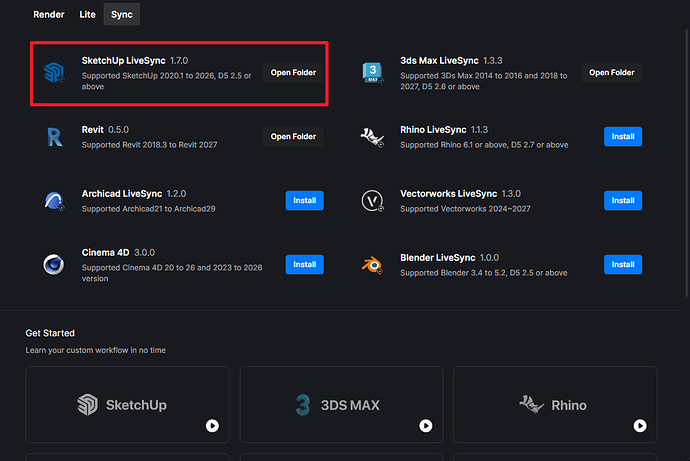
Task: Click the Archicad LiveSync plugin icon
Action: pyautogui.click(x=54, y=201)
